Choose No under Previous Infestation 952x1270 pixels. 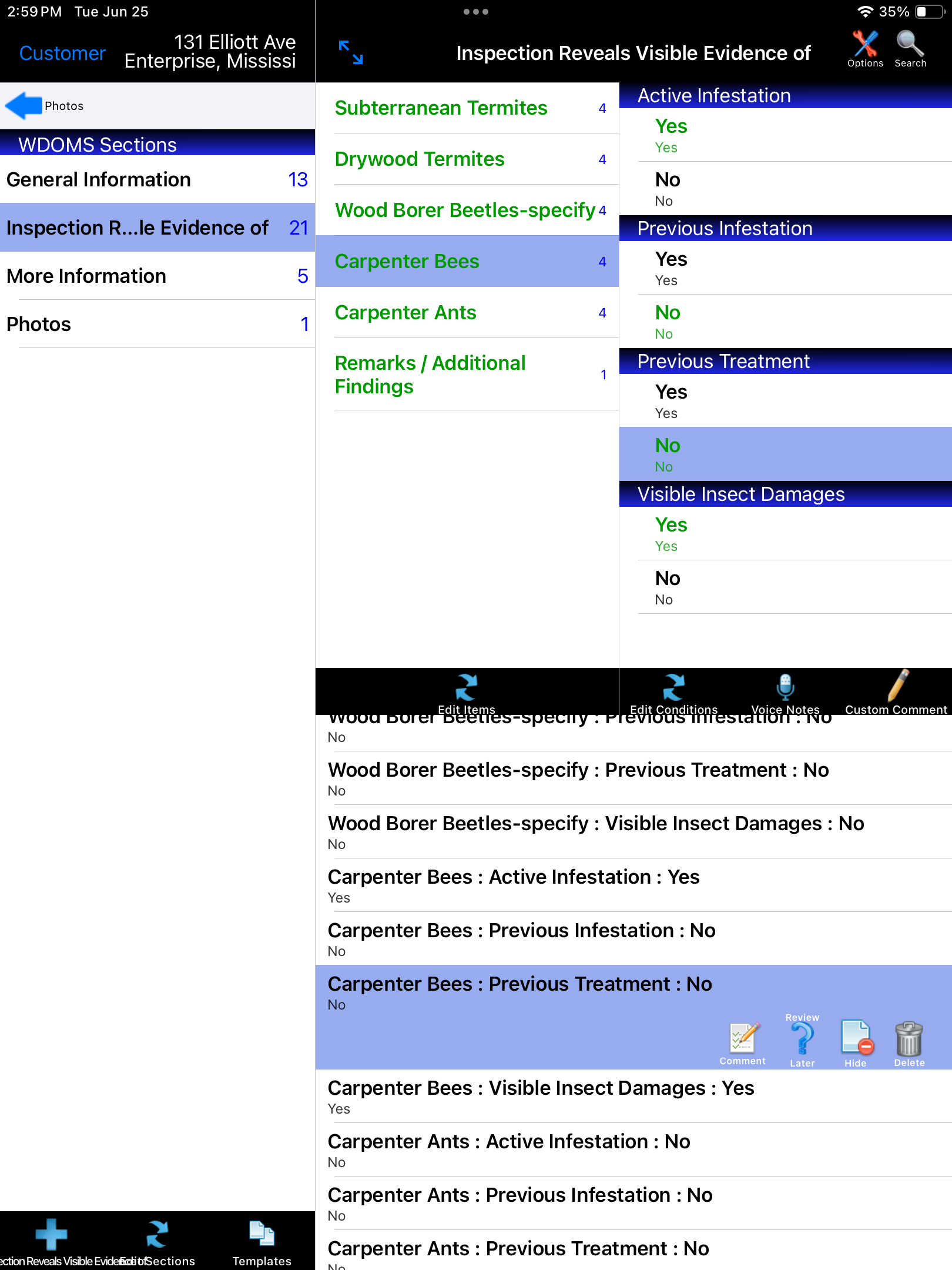[x=786, y=322]
